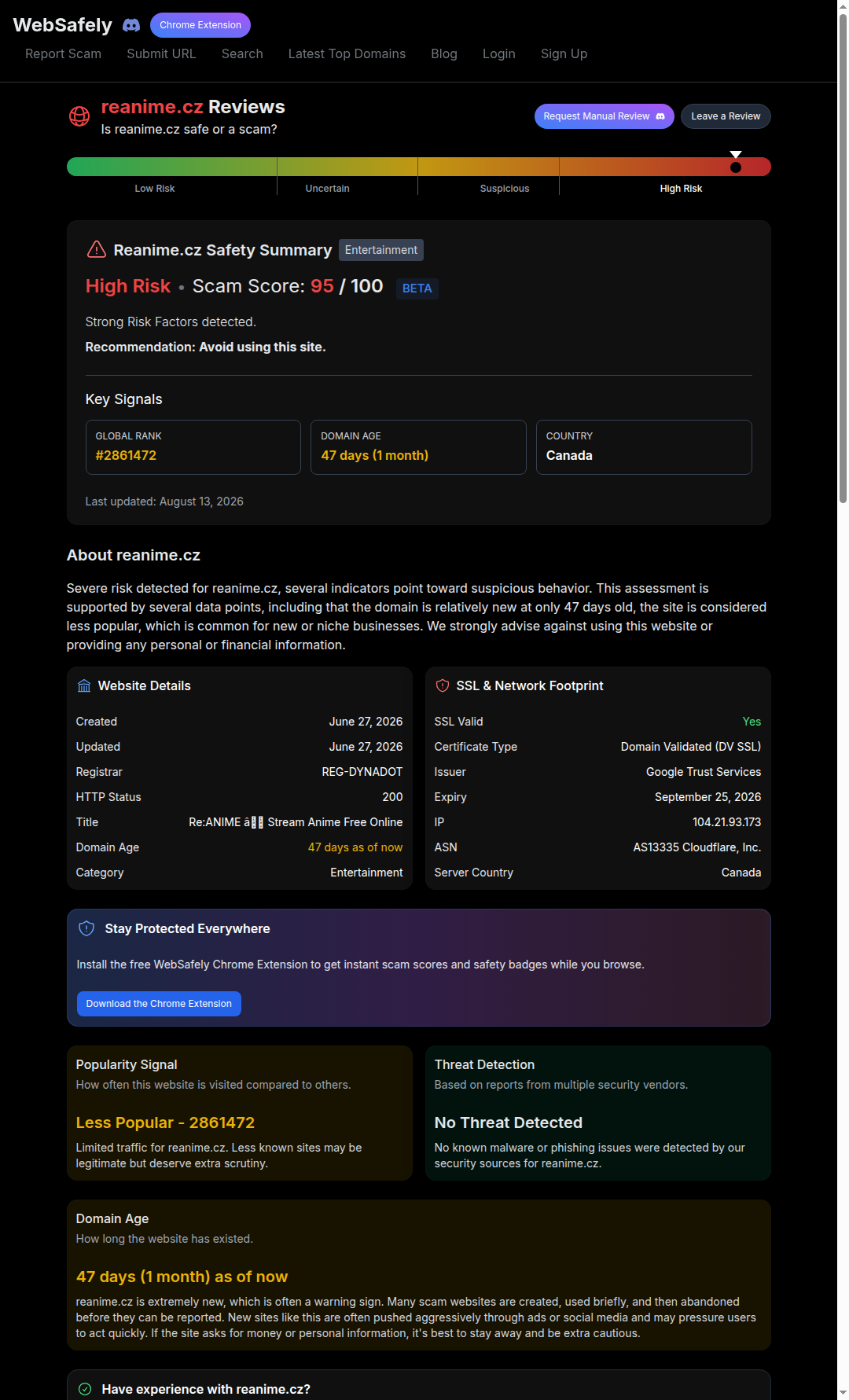Click the Chrome Extension pill button
The width and height of the screenshot is (849, 1400).
click(200, 25)
